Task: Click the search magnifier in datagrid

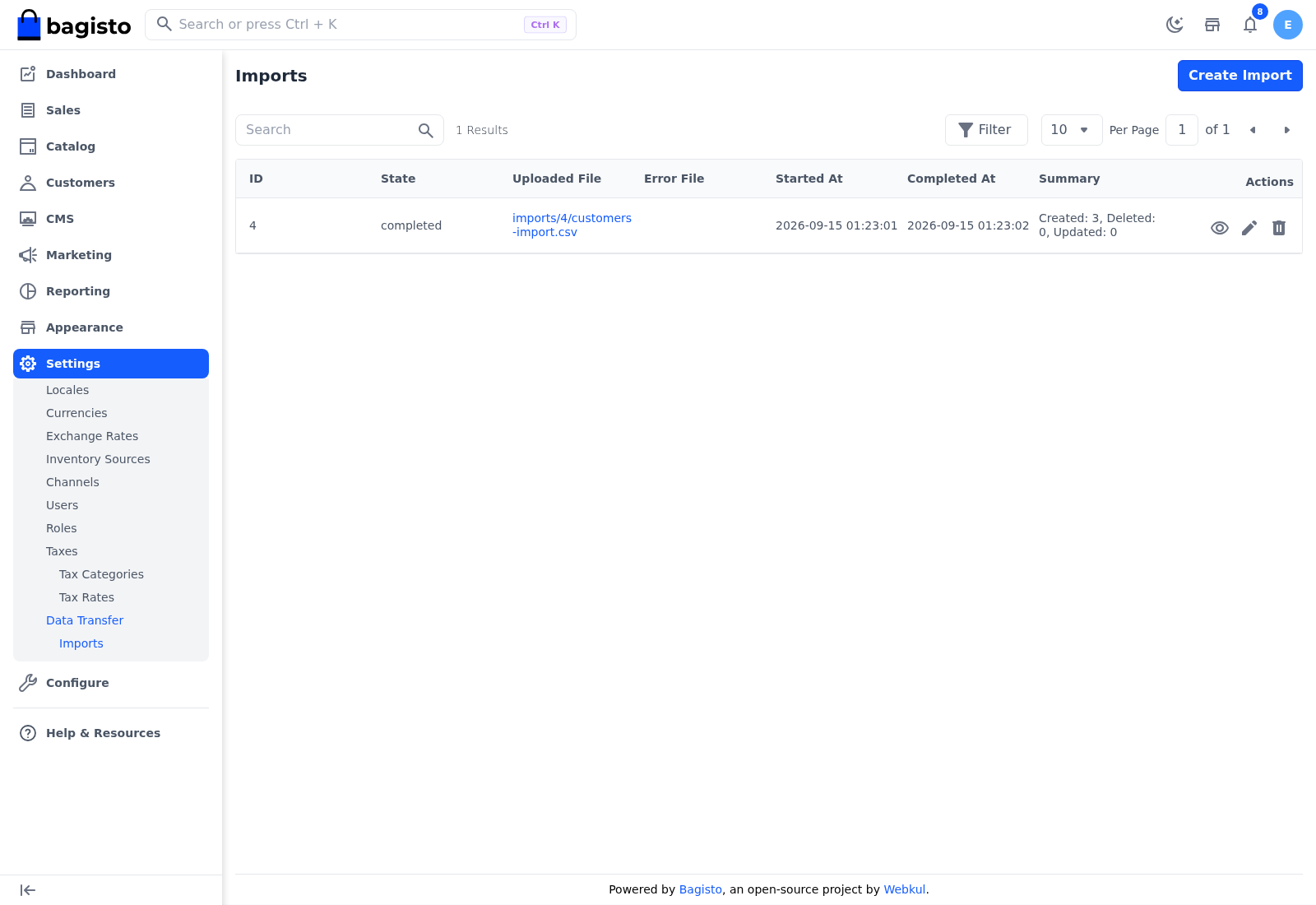Action: [x=425, y=130]
